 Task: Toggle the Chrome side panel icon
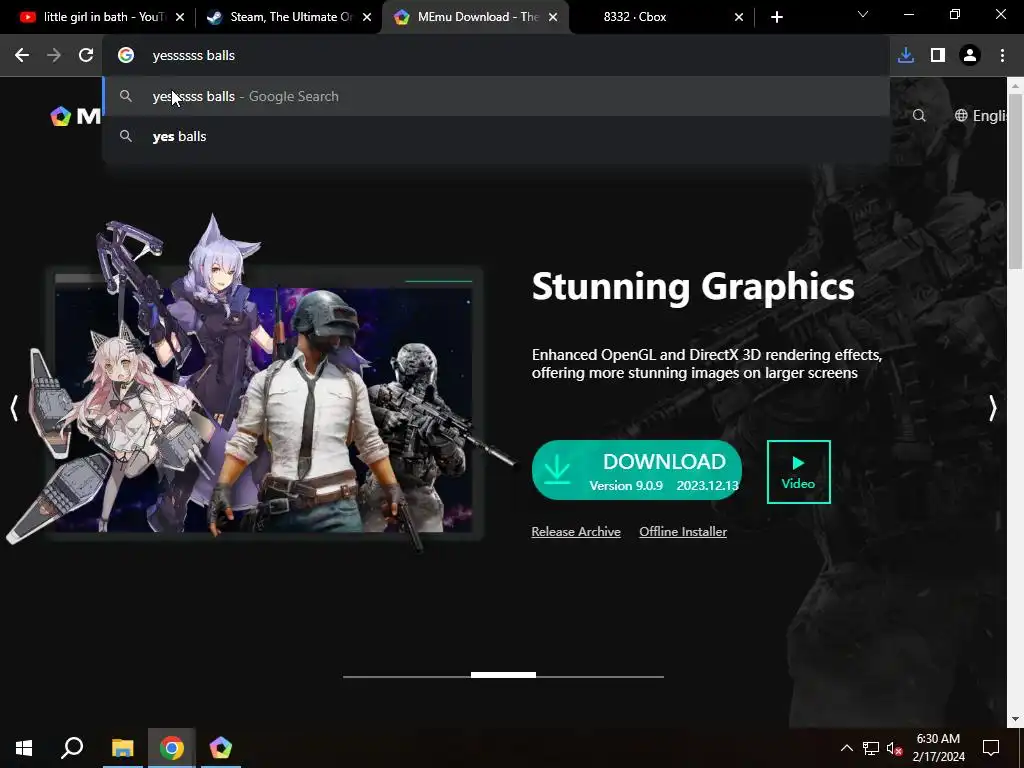click(x=938, y=56)
